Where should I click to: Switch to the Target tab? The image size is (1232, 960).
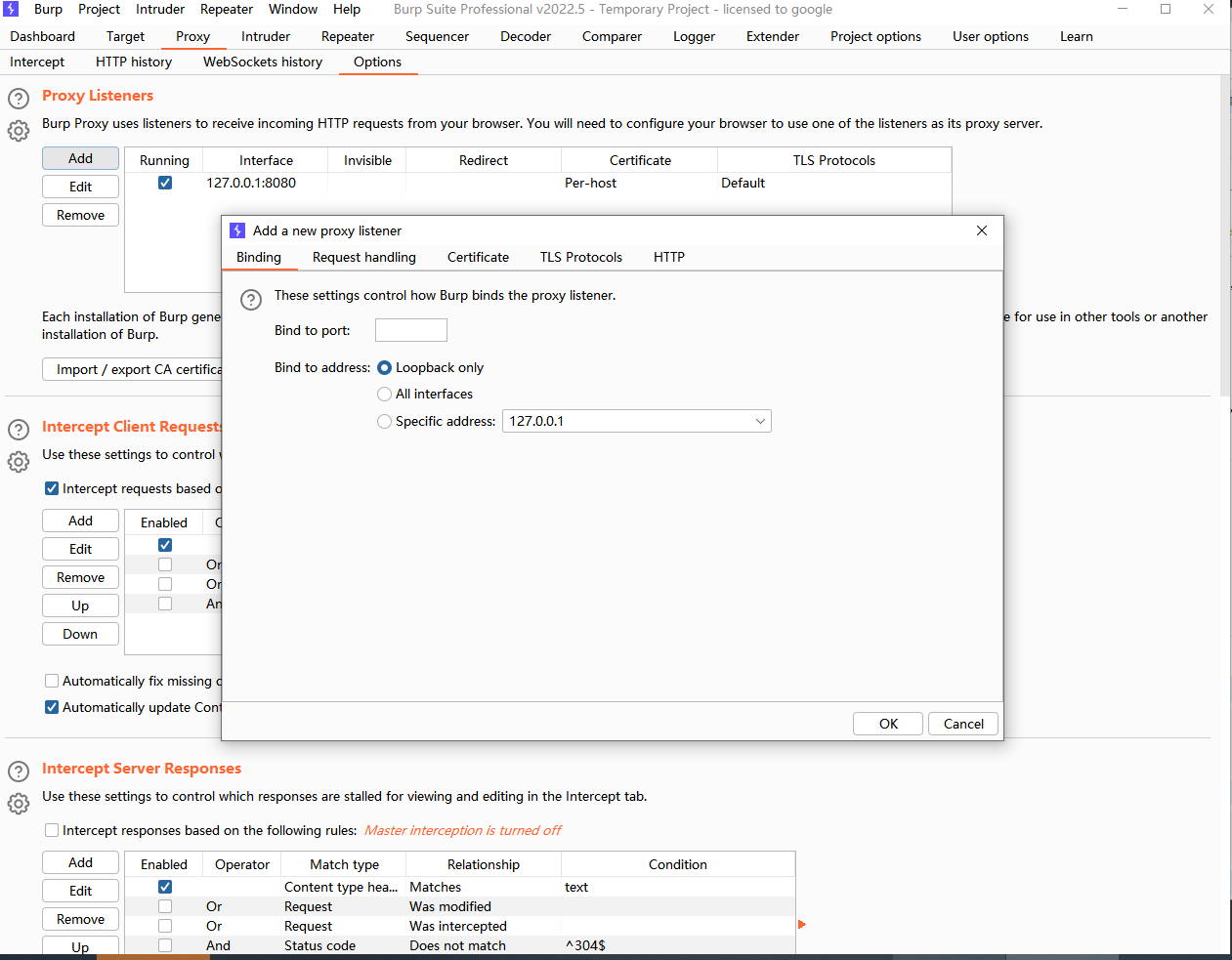click(125, 36)
